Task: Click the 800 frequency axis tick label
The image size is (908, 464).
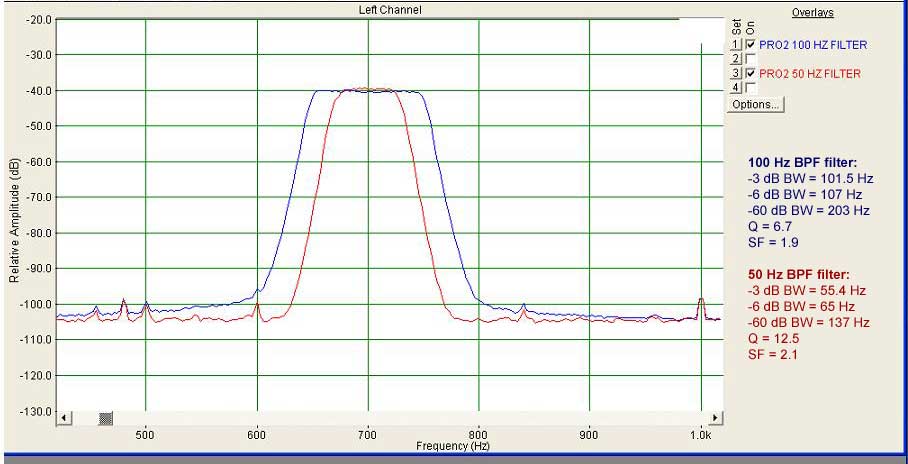Action: pyautogui.click(x=478, y=434)
